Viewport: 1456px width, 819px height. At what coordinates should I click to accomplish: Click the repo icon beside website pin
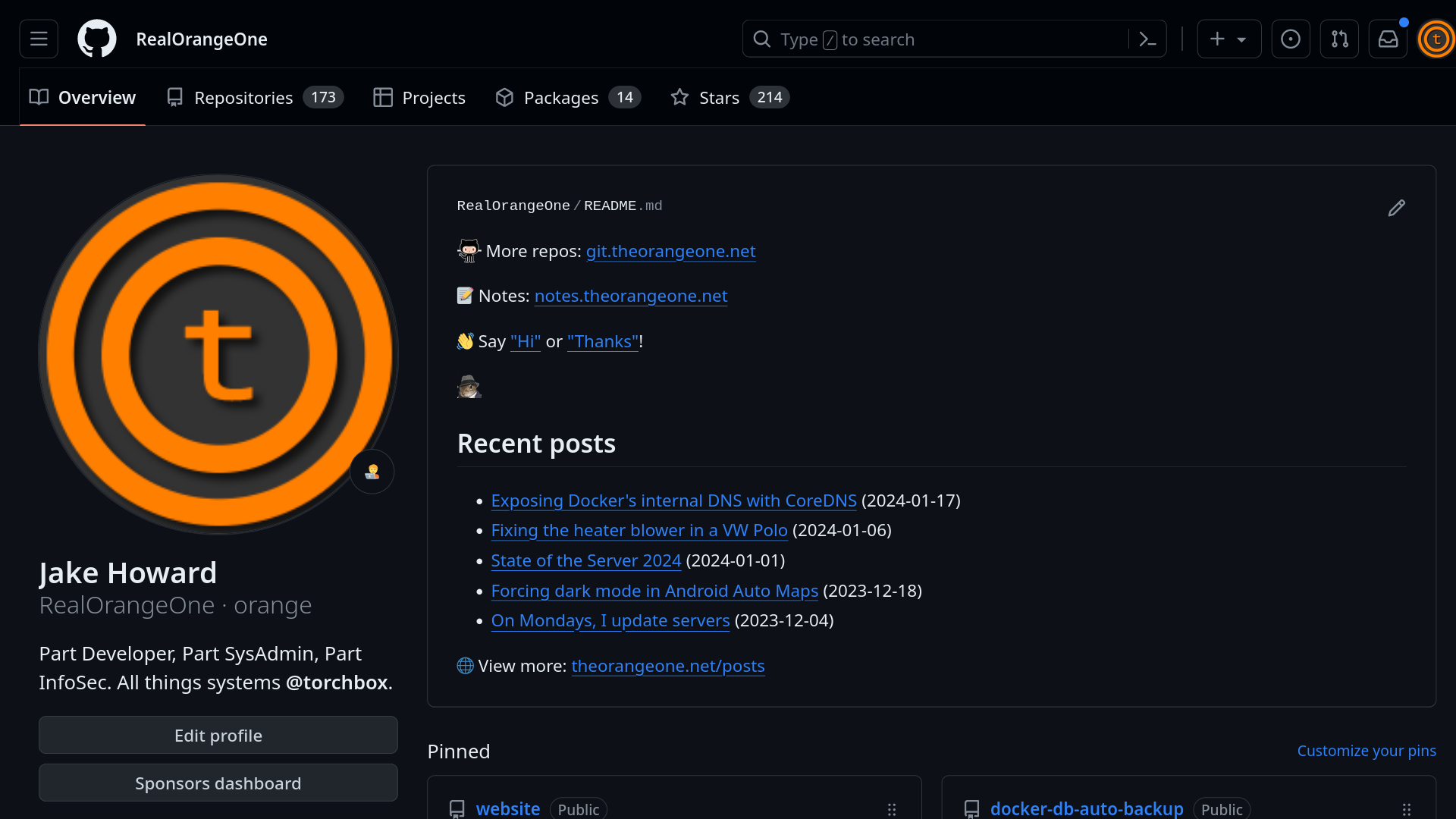tap(457, 810)
